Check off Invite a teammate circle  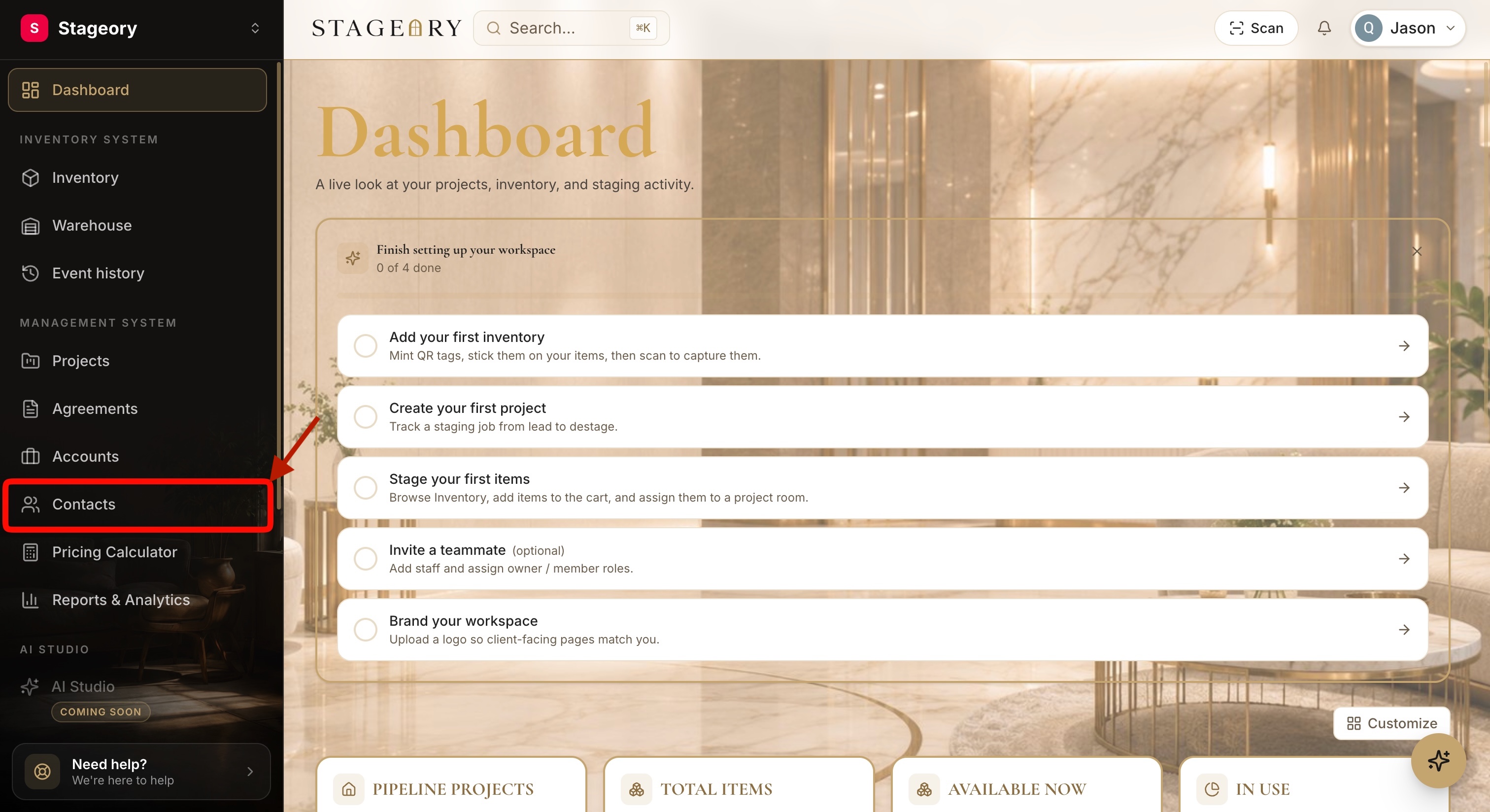366,559
